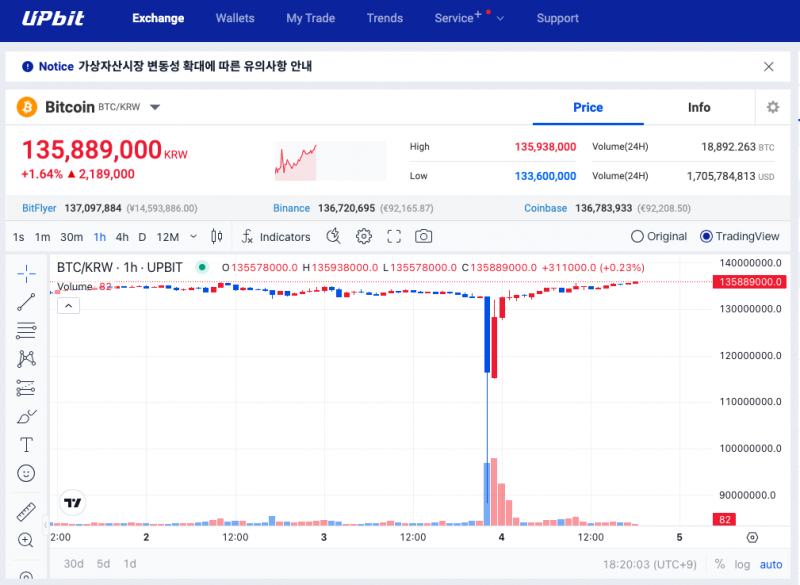800x585 pixels.
Task: Collapse the chart legend with chevron
Action: point(68,306)
